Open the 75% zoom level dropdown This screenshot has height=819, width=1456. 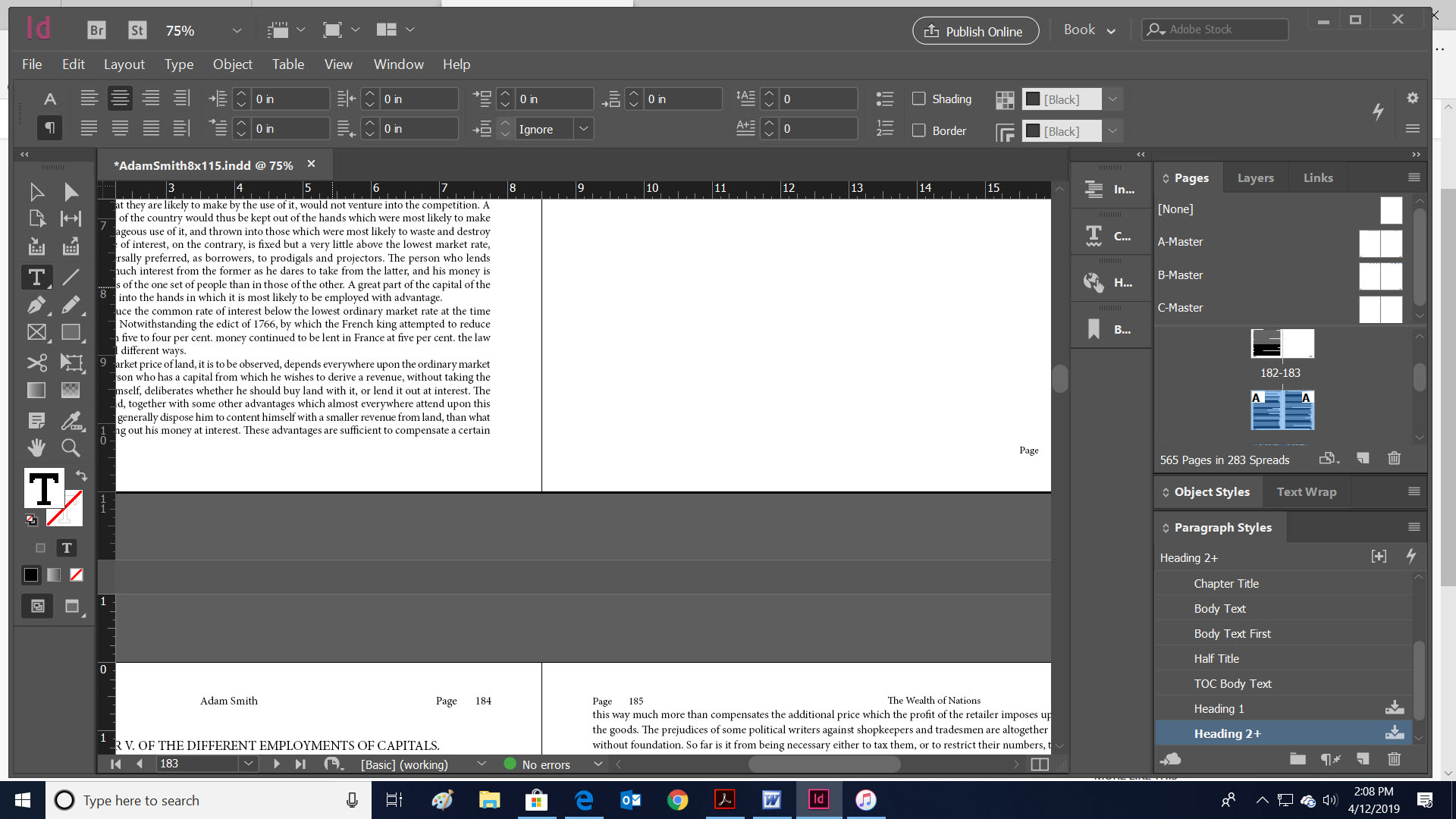(237, 30)
